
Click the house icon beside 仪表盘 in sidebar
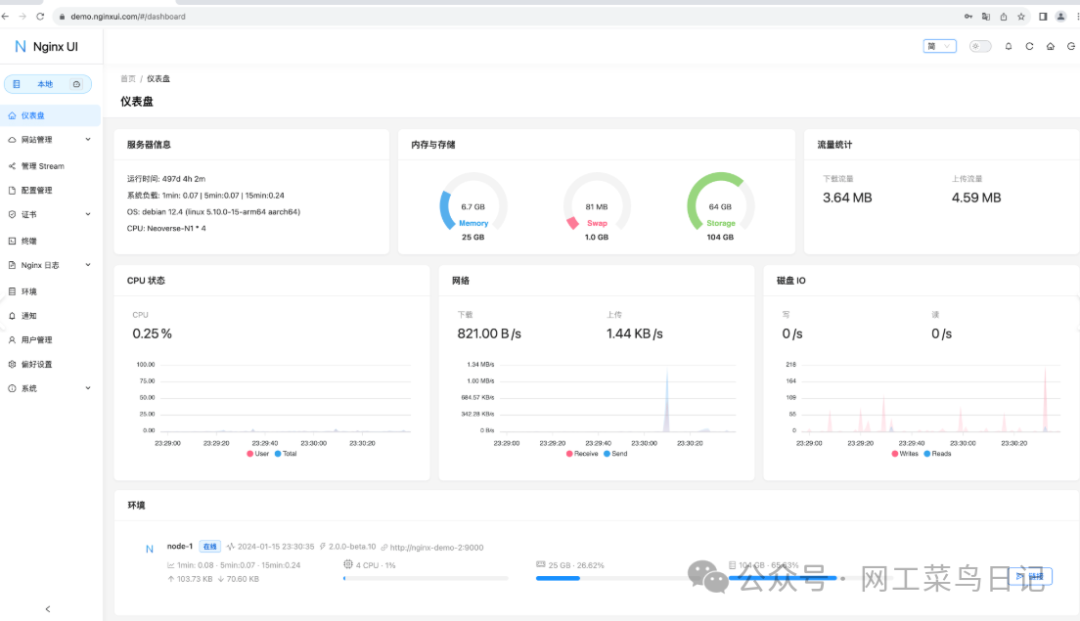tap(12, 116)
